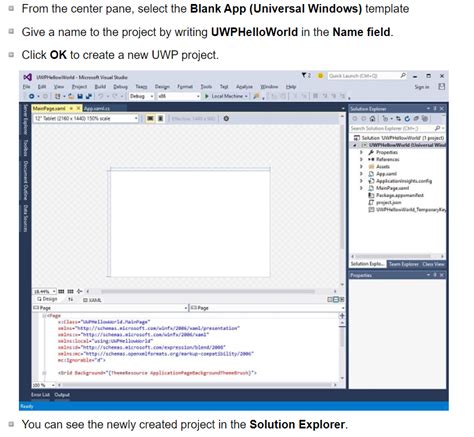This screenshot has height=437, width=474.
Task: Switch to the App.xaml.cs tab
Action: tap(97, 109)
